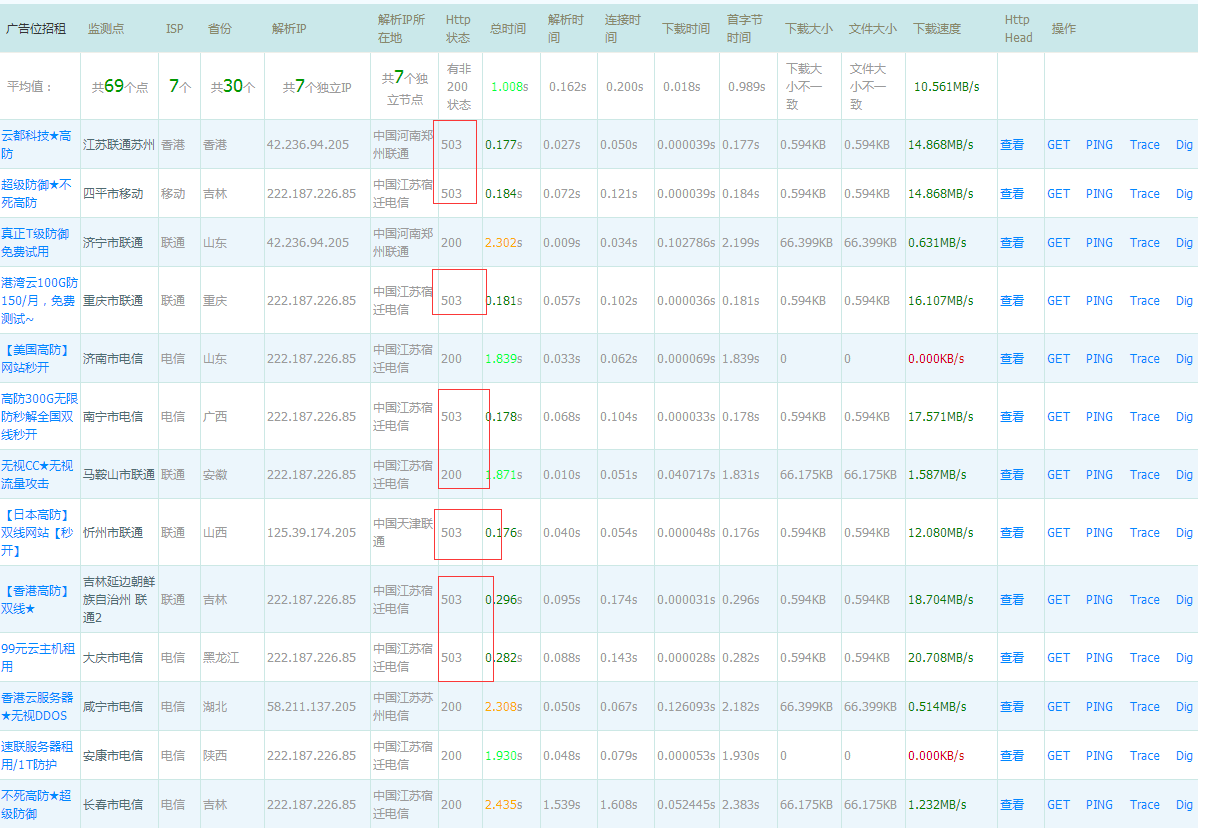Click the Http 状态 column header
The height and width of the screenshot is (828, 1212).
tap(458, 28)
